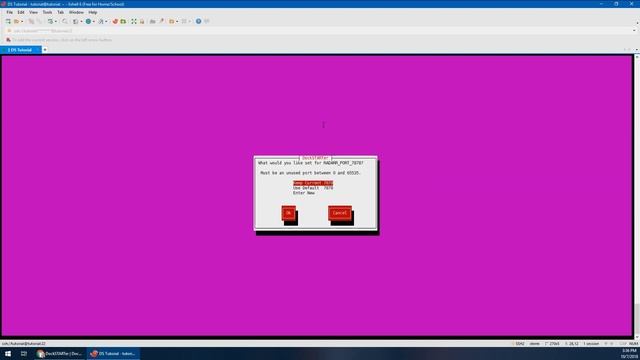The height and width of the screenshot is (360, 640).
Task: Select the Enter New option
Action: (304, 193)
